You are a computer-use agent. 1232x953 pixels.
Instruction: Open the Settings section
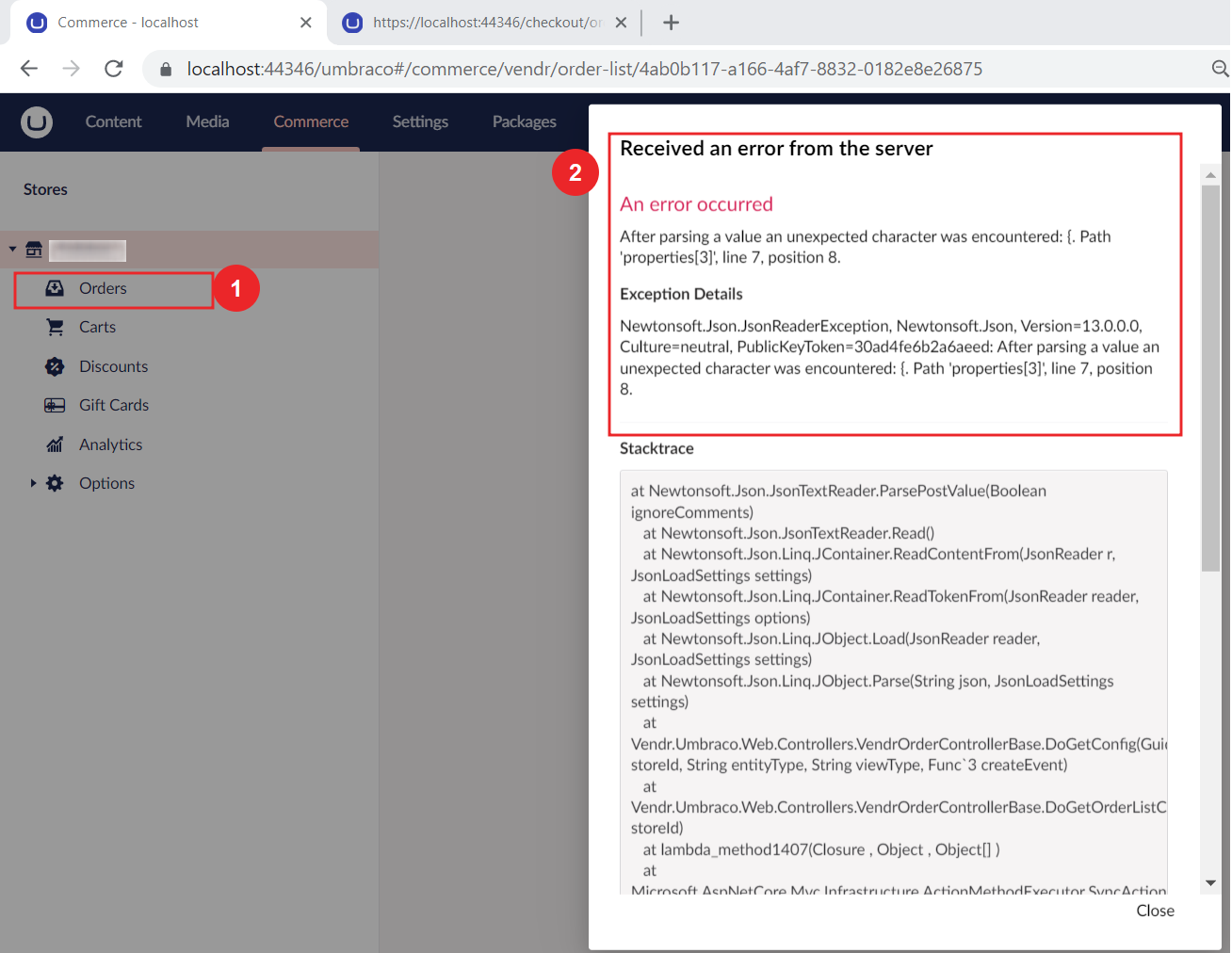pyautogui.click(x=420, y=121)
